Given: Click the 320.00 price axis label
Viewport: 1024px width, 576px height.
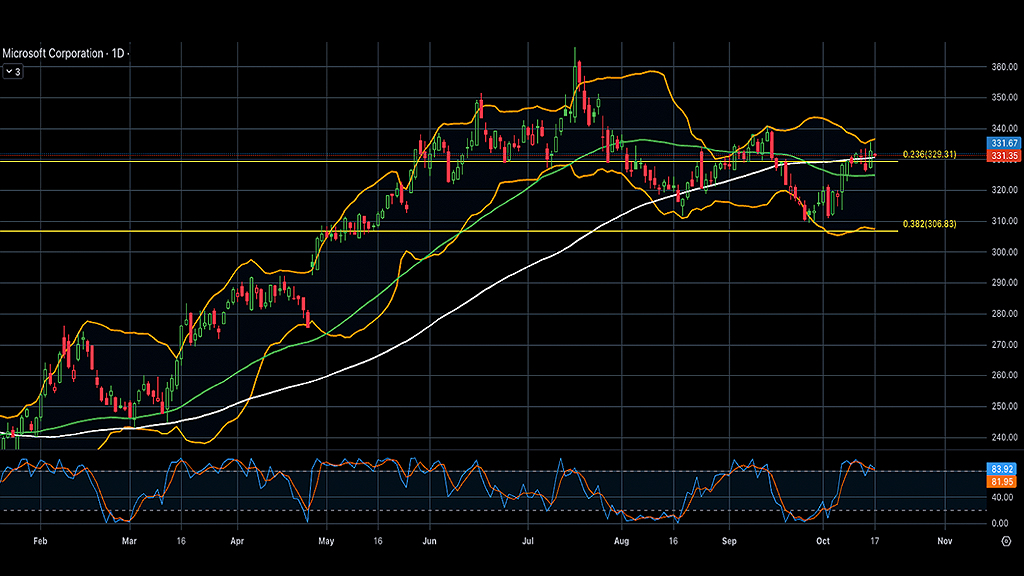Looking at the screenshot, I should point(1004,190).
